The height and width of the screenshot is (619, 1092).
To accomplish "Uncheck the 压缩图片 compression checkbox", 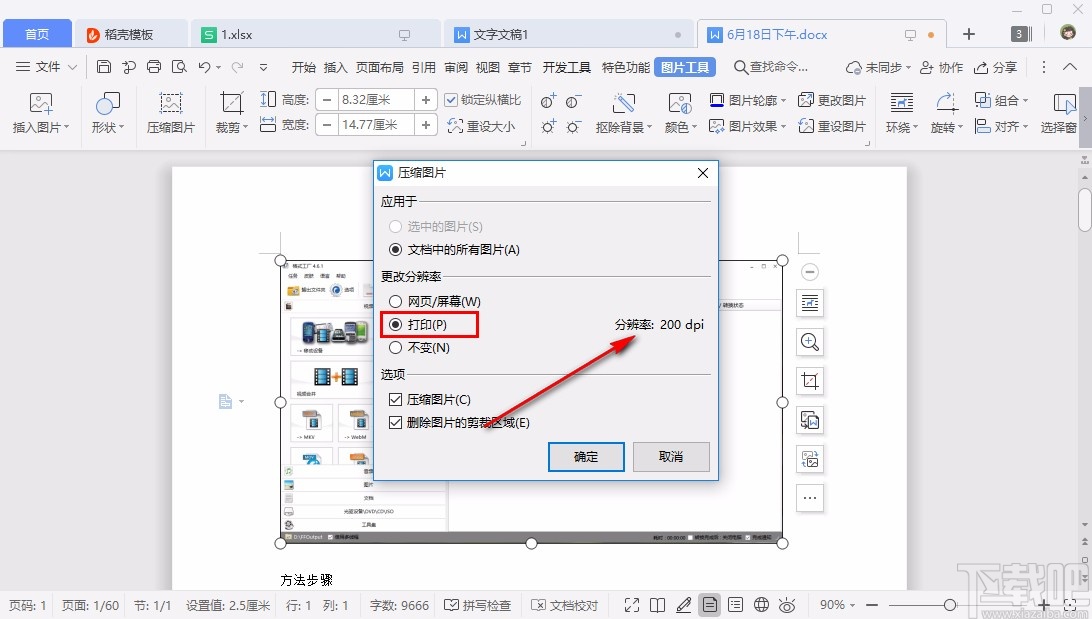I will (x=395, y=398).
